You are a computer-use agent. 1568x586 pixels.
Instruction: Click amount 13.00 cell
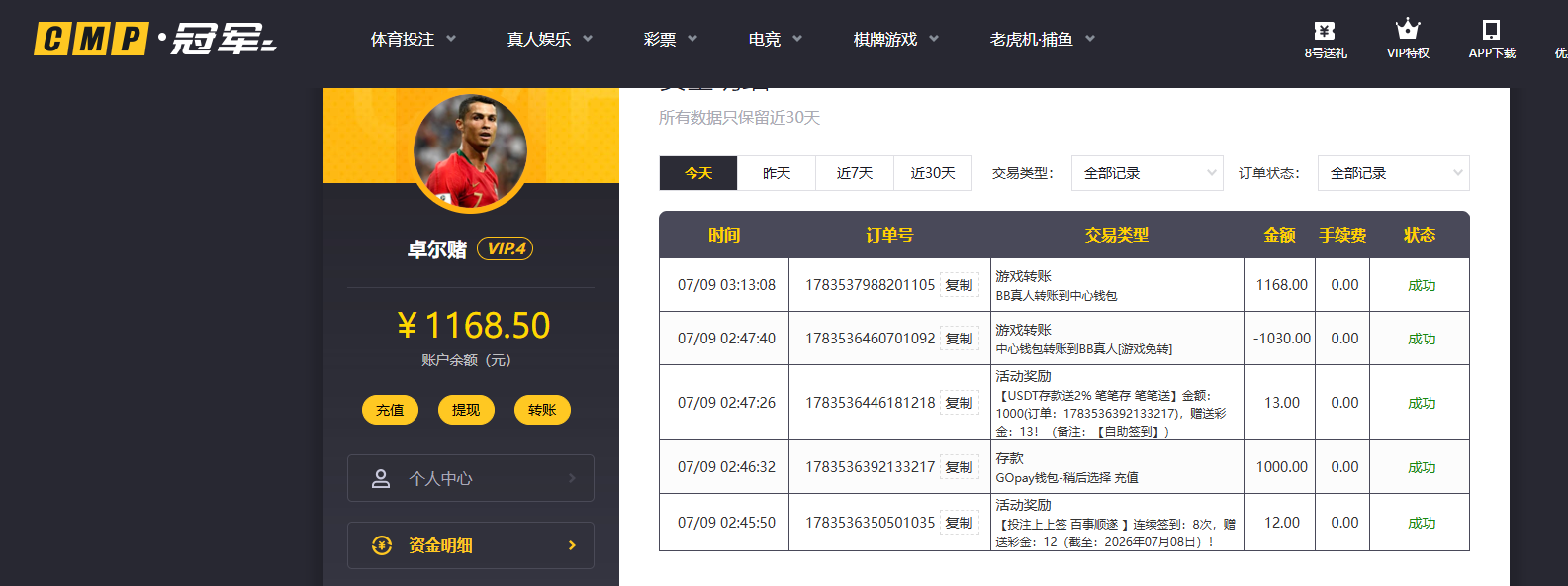(1282, 403)
